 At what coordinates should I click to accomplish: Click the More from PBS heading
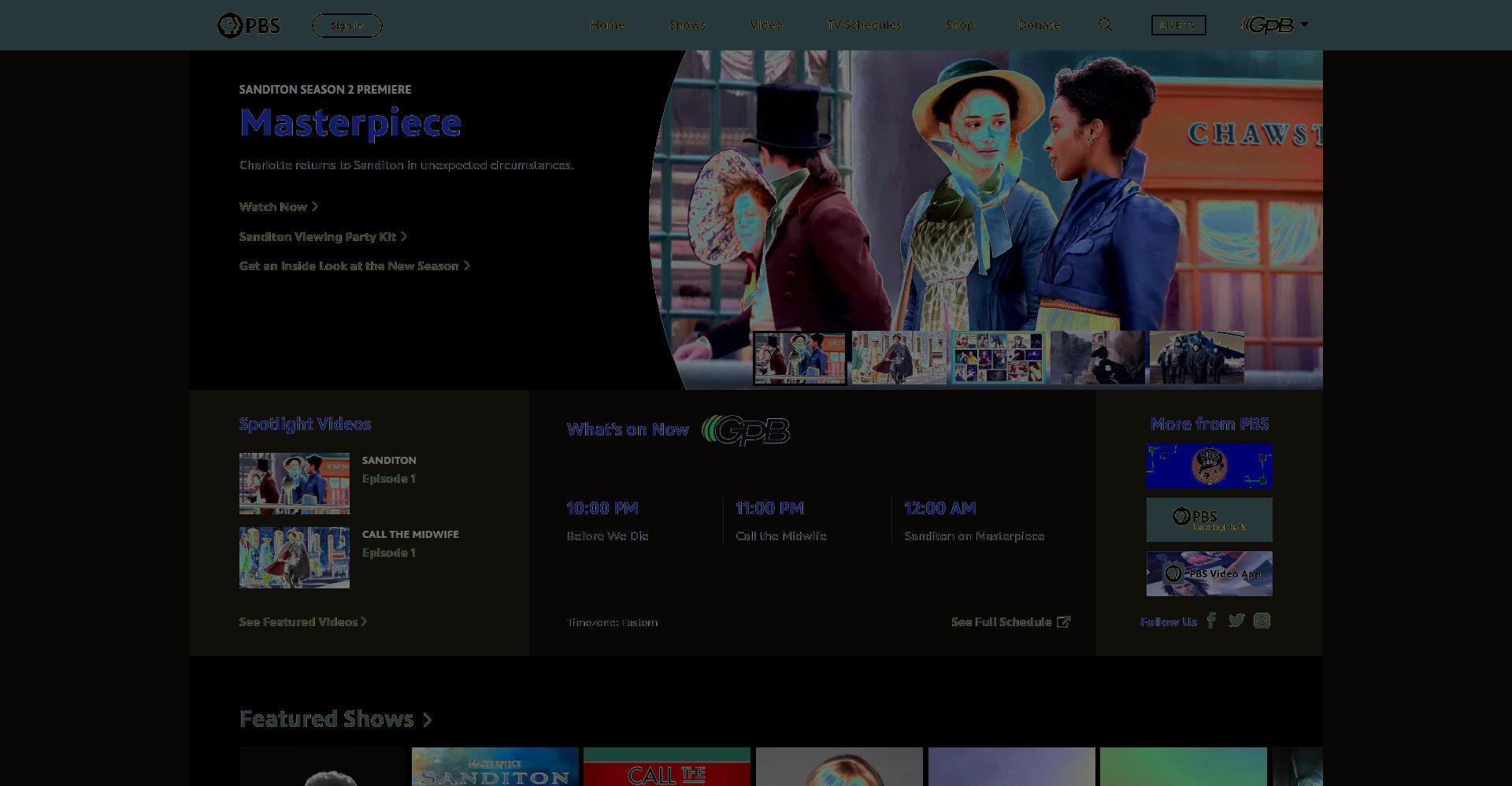coord(1210,424)
